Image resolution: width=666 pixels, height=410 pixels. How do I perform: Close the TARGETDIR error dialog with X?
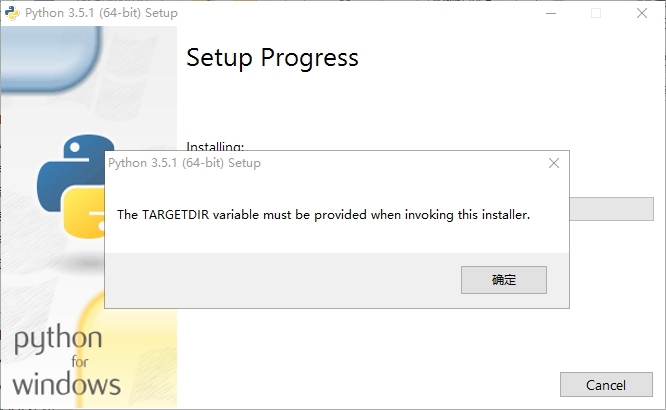[x=554, y=163]
